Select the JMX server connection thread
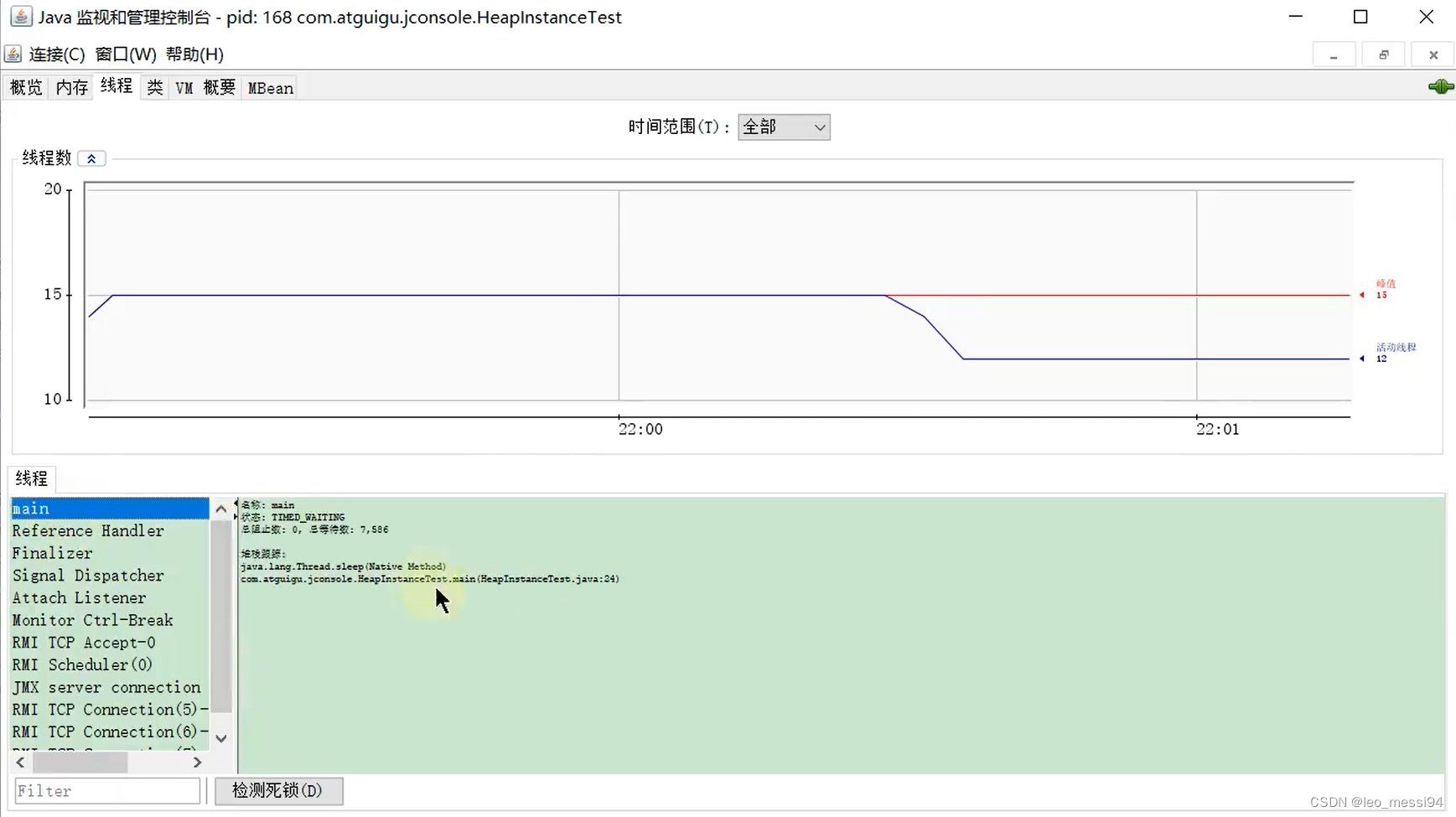1456x817 pixels. tap(110, 687)
